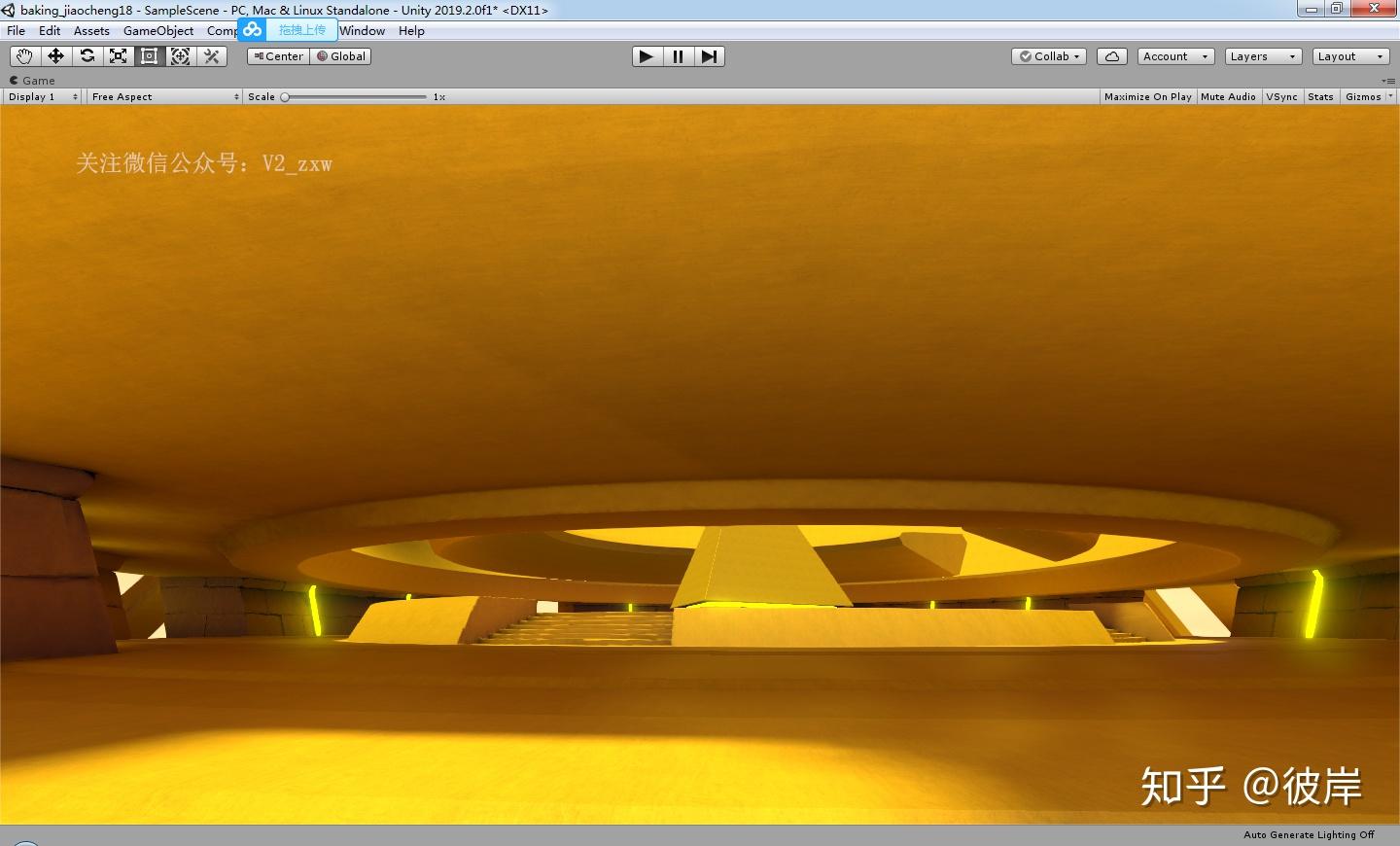
Task: Click the Scale slider handle
Action: point(285,96)
